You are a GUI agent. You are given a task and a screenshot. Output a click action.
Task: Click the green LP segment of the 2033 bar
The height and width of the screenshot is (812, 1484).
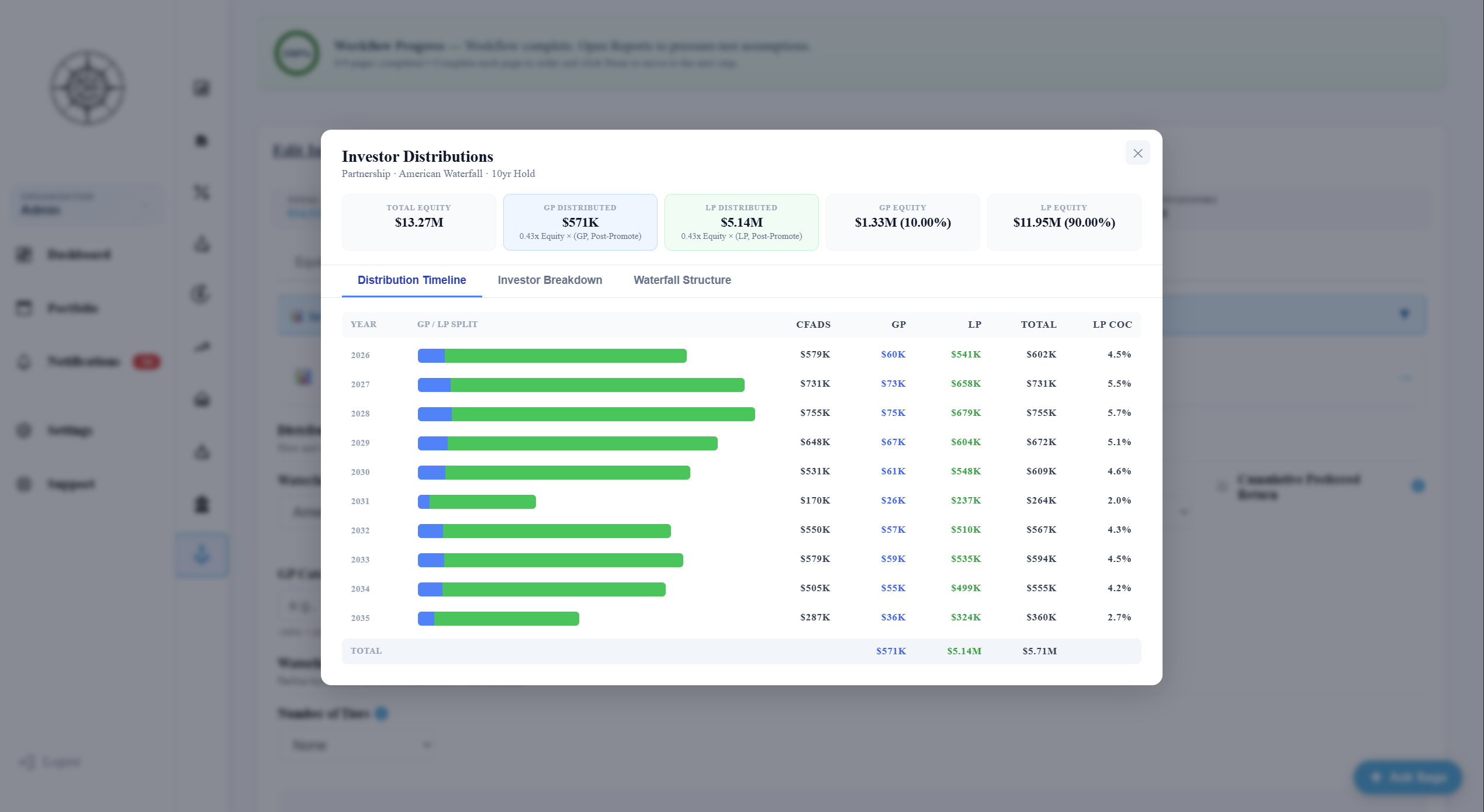tap(563, 560)
